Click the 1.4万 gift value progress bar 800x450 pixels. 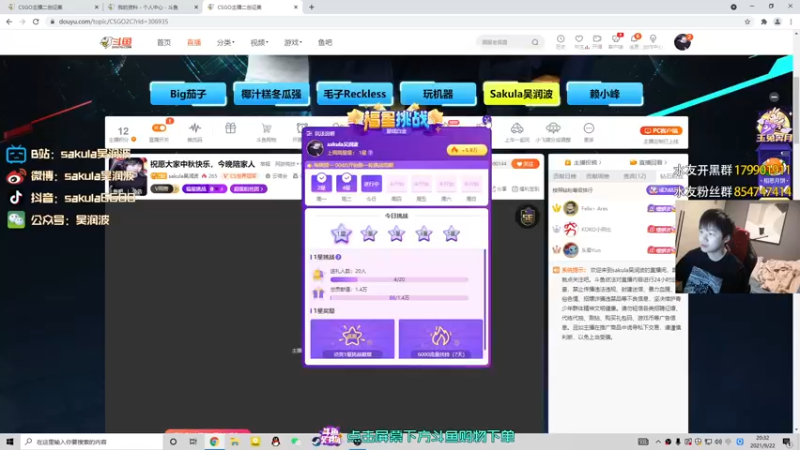(x=399, y=297)
